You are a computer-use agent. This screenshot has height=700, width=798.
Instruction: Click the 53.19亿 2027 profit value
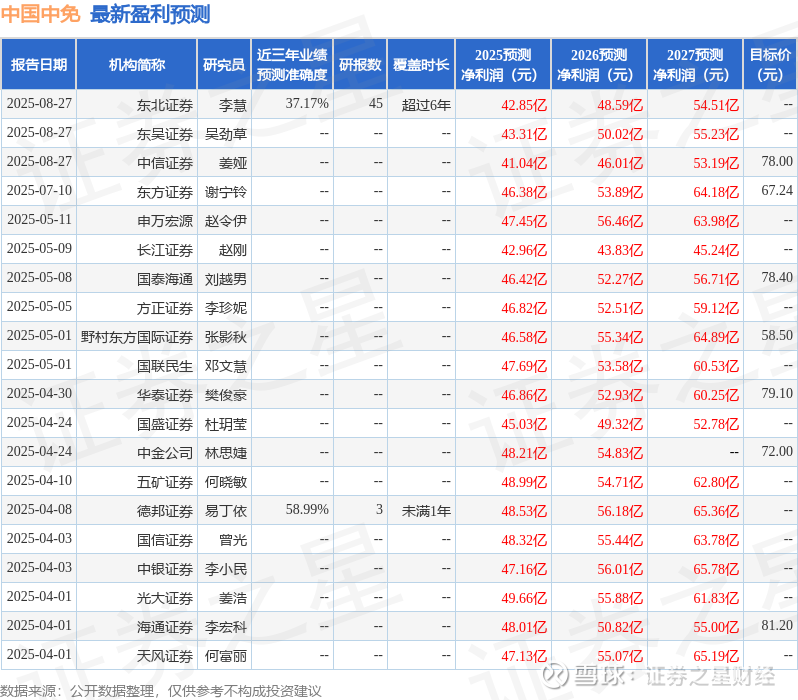click(716, 163)
